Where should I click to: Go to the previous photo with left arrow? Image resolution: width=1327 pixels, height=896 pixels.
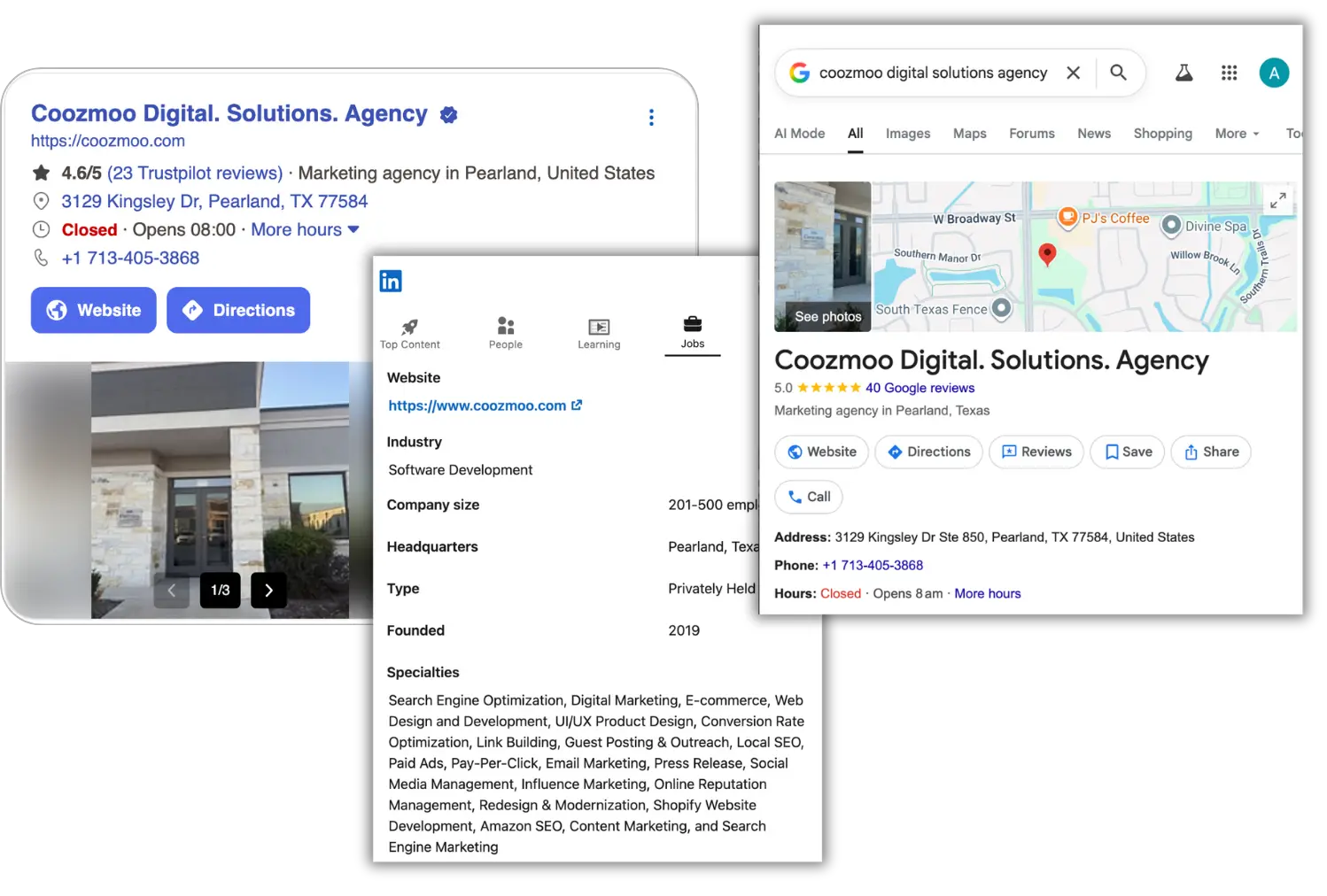[172, 591]
